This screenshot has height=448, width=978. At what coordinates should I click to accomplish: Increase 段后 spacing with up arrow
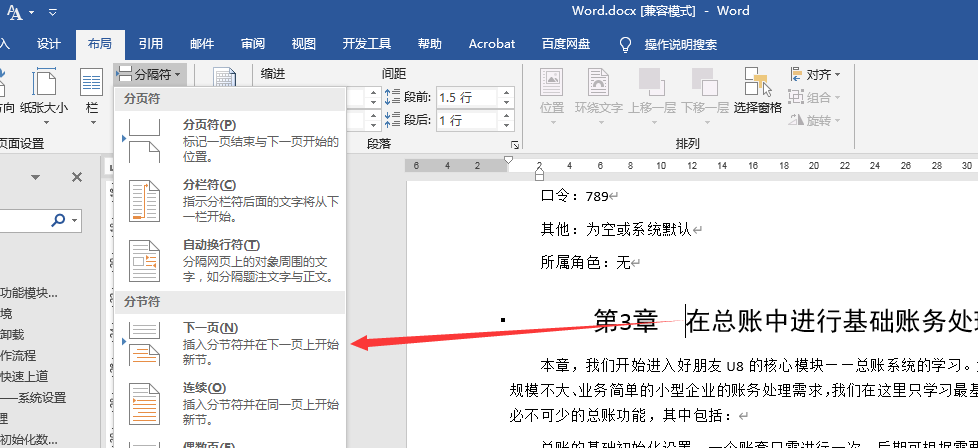pyautogui.click(x=506, y=115)
